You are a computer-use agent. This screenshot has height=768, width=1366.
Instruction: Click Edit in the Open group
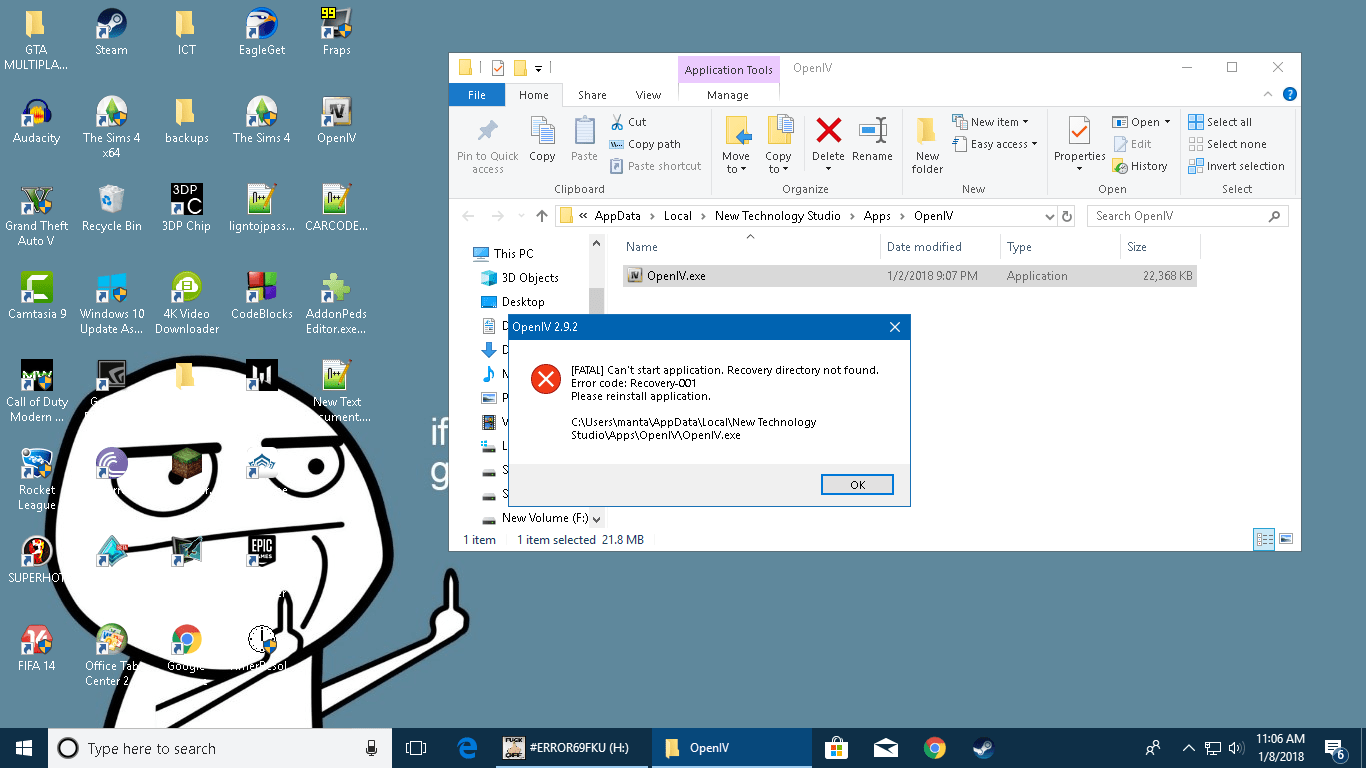1132,144
